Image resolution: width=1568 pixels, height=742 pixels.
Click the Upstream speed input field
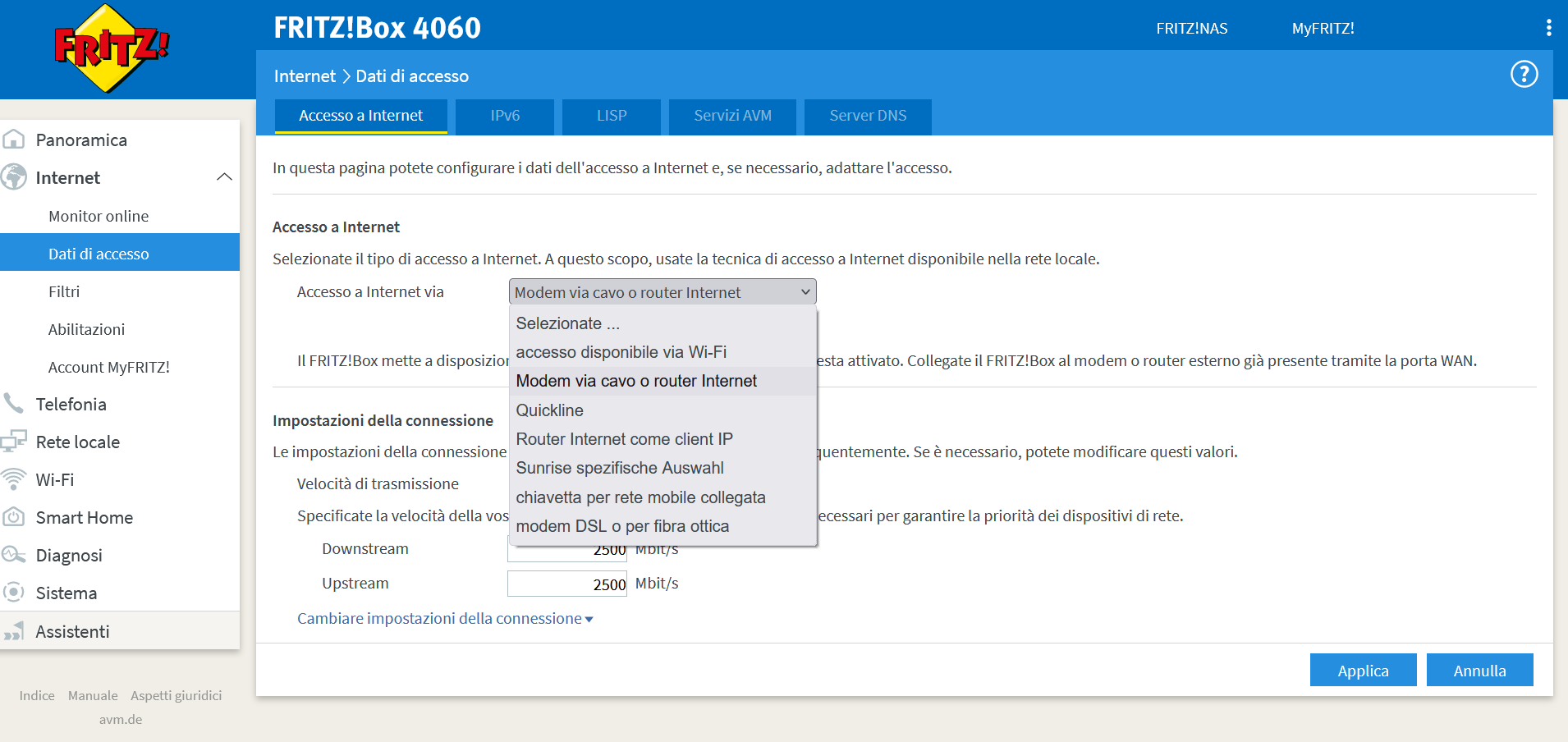567,584
